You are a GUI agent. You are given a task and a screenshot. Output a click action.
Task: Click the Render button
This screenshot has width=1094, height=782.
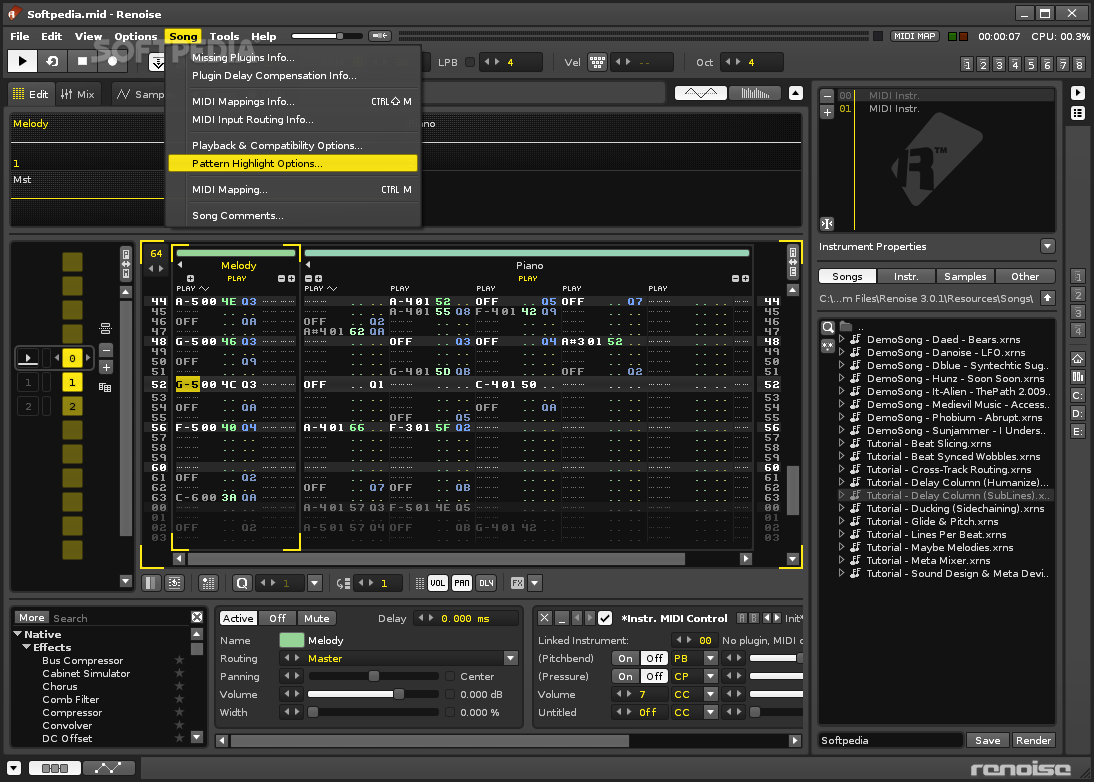(x=1033, y=740)
